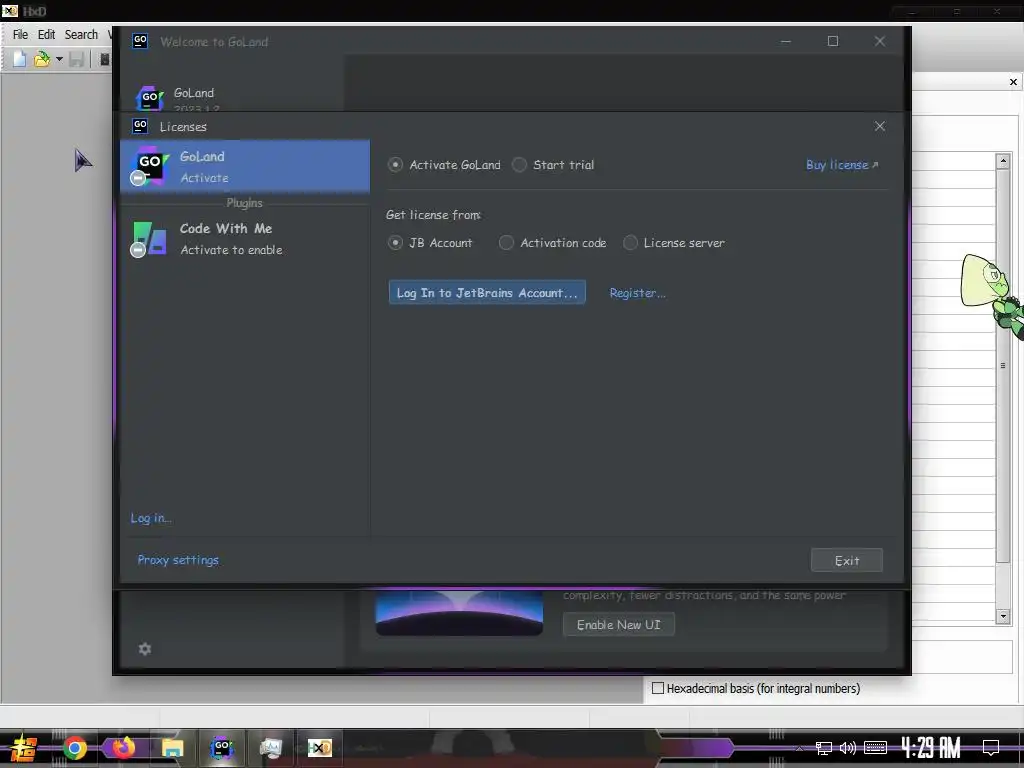Open network icon in system tray
Viewport: 1024px width, 768px height.
824,748
